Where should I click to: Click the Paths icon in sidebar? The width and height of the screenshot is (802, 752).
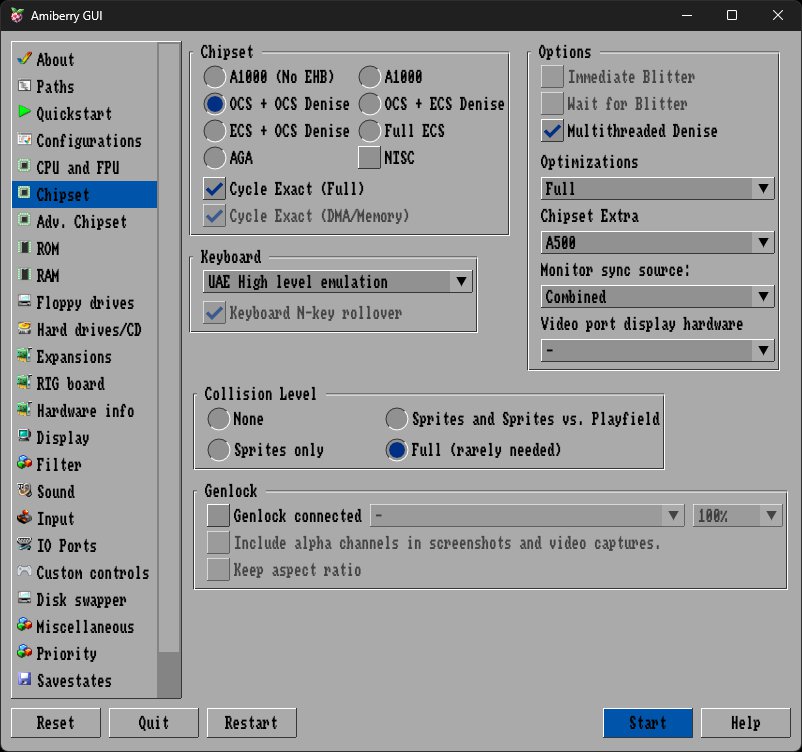[x=24, y=85]
